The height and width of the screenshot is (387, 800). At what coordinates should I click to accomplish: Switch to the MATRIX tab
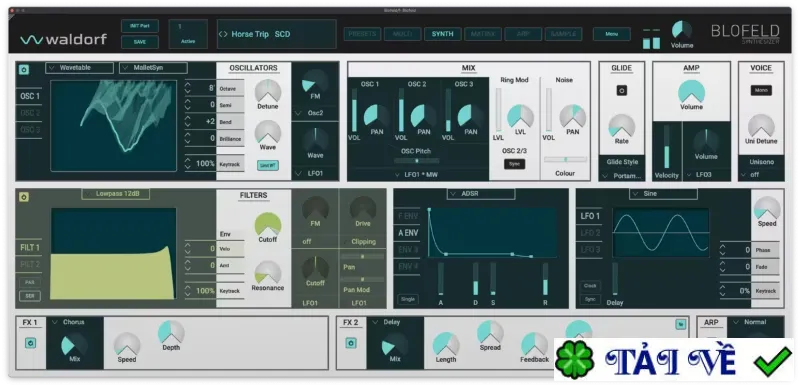[483, 34]
